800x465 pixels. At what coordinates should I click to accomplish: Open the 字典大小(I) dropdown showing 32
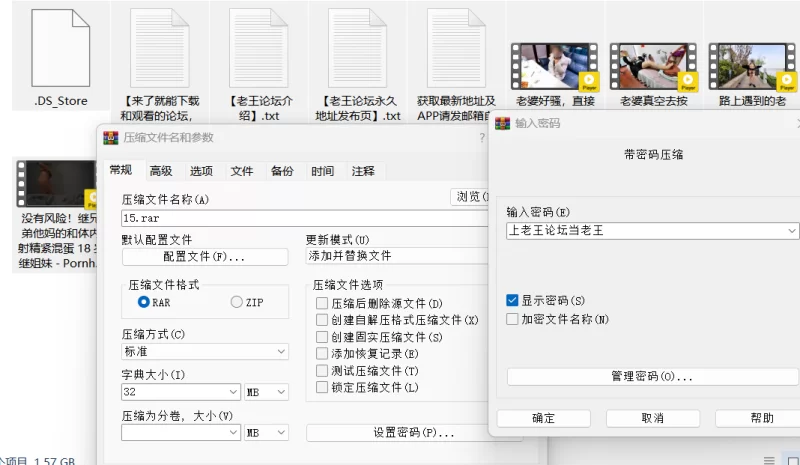pos(181,392)
